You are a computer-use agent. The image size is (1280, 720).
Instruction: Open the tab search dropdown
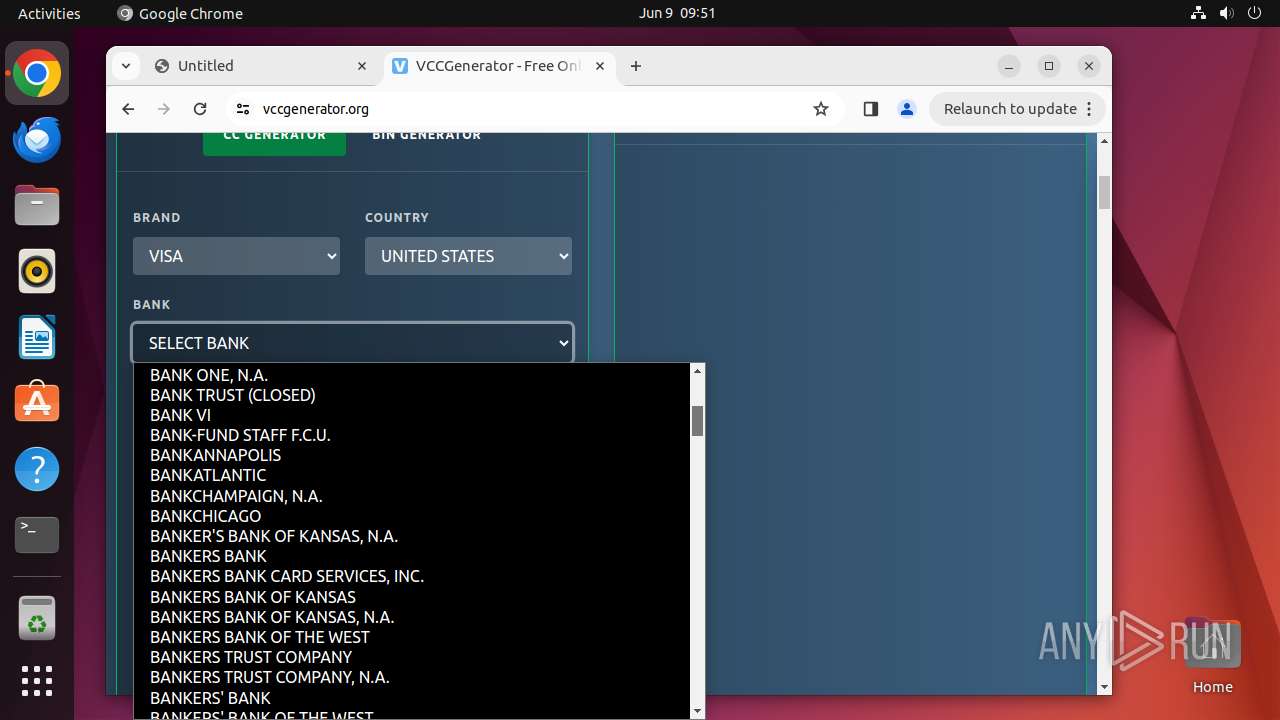(x=125, y=66)
